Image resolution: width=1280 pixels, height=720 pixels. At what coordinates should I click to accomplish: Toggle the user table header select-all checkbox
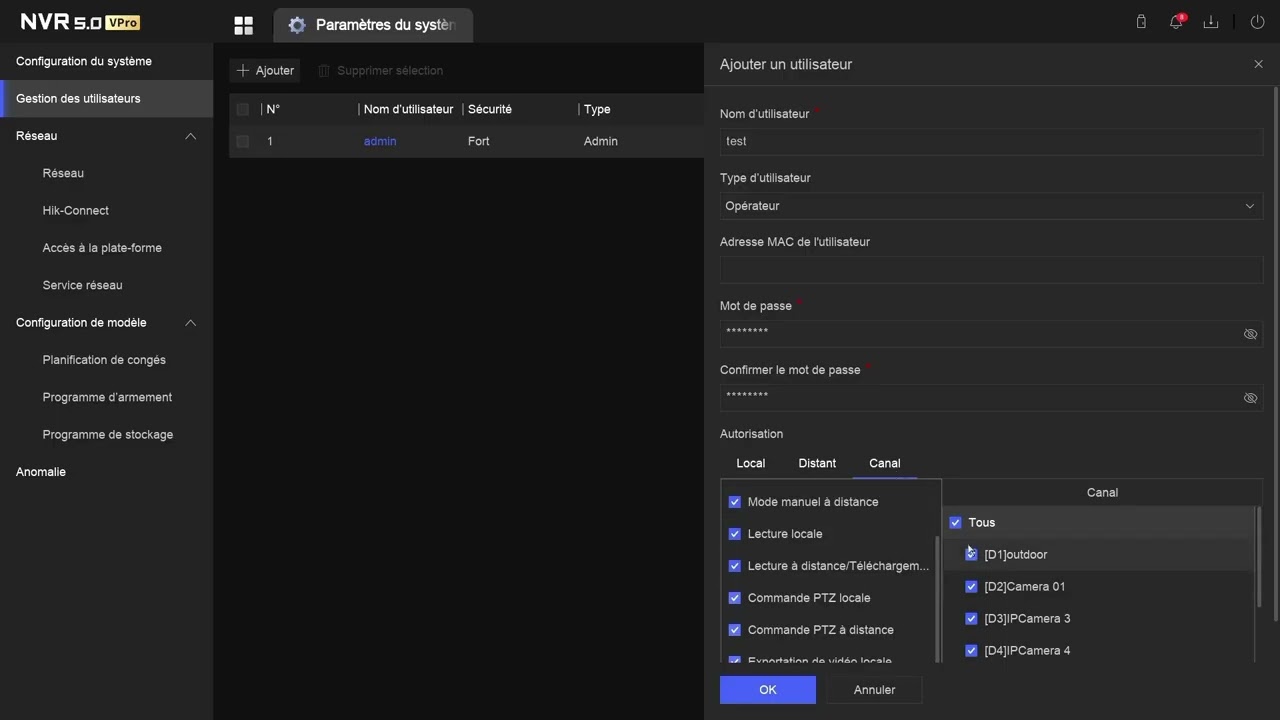(242, 109)
